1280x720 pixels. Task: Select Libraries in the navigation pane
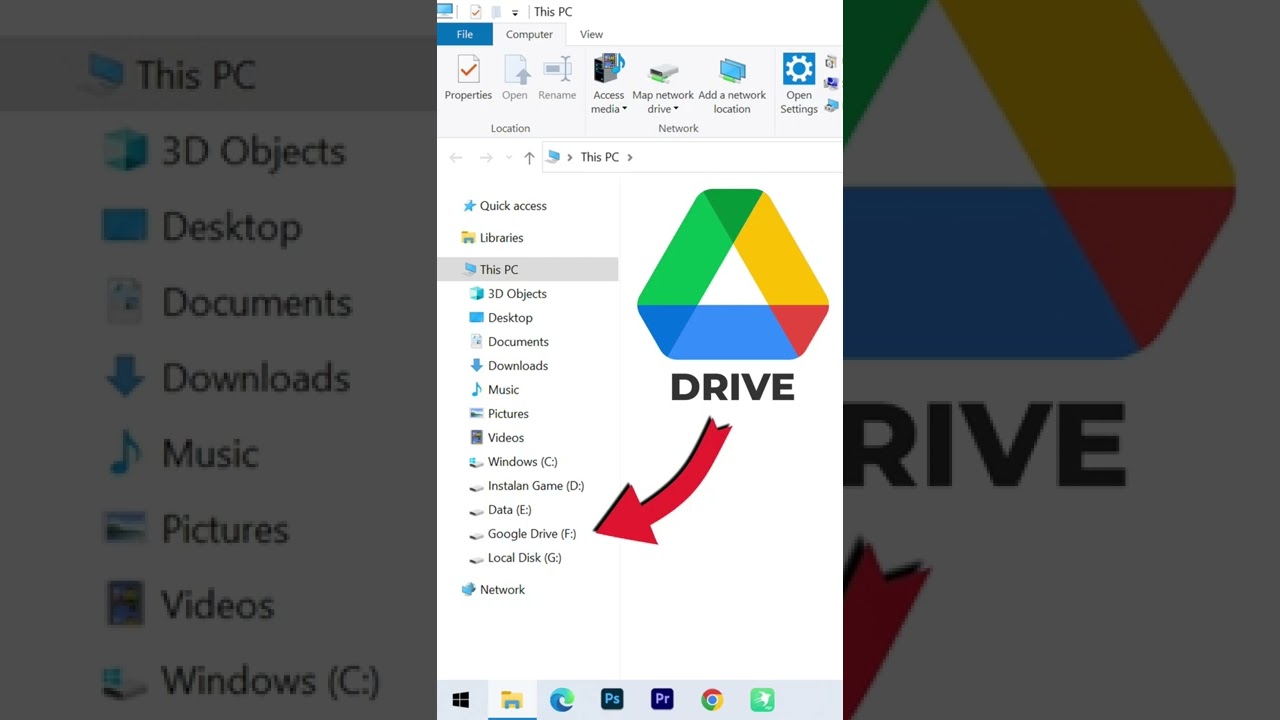492,238
